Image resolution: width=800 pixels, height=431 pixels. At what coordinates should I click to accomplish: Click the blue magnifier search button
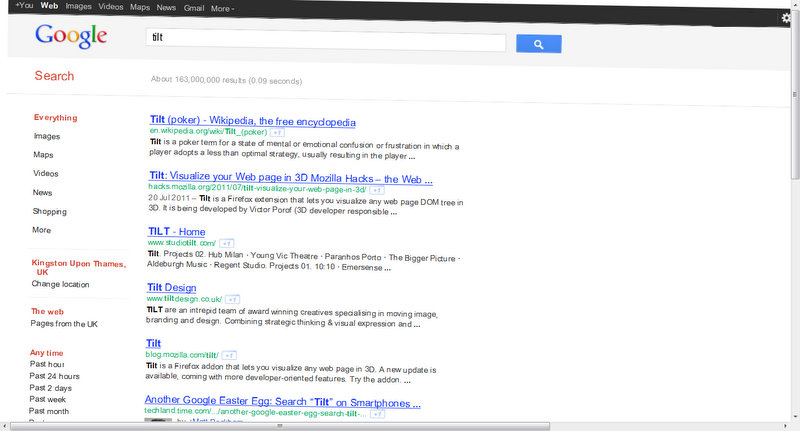pos(538,44)
